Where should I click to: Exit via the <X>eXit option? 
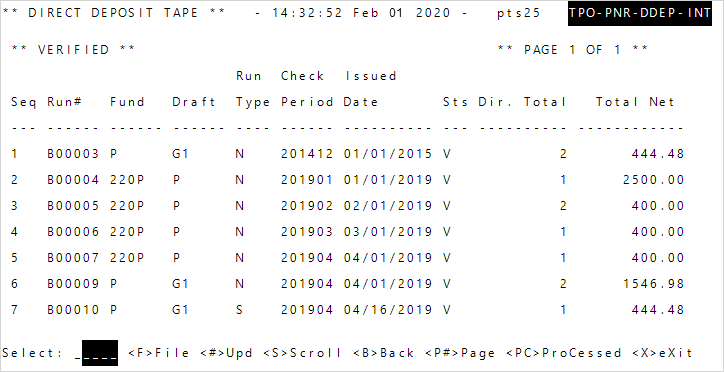pos(662,353)
